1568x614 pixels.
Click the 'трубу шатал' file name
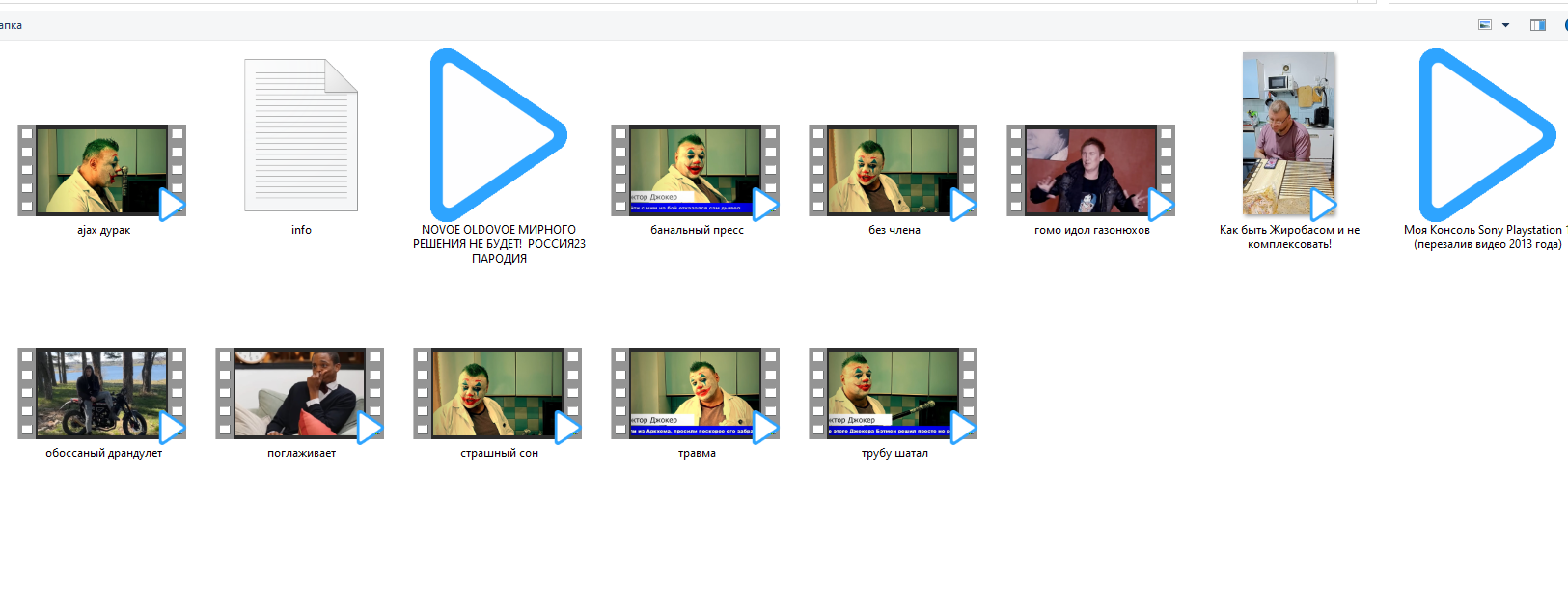[x=894, y=453]
